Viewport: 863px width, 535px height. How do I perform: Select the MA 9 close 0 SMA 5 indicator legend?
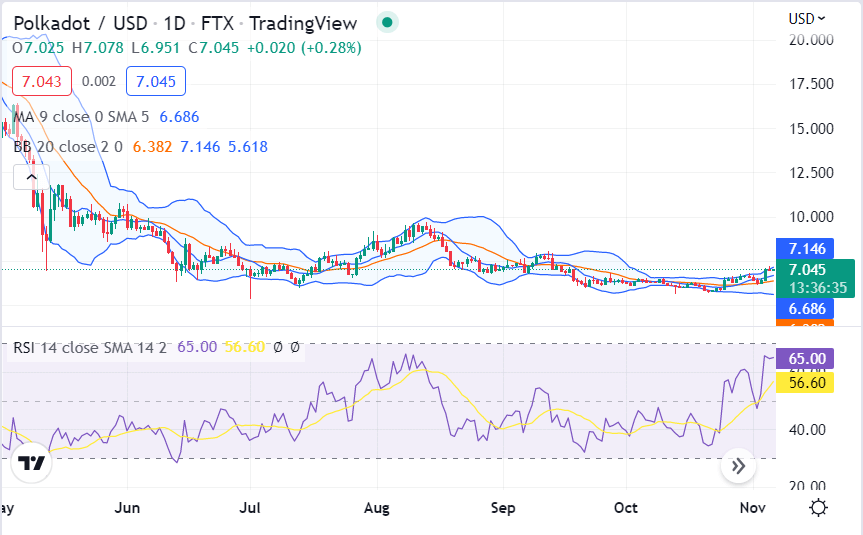[x=81, y=117]
